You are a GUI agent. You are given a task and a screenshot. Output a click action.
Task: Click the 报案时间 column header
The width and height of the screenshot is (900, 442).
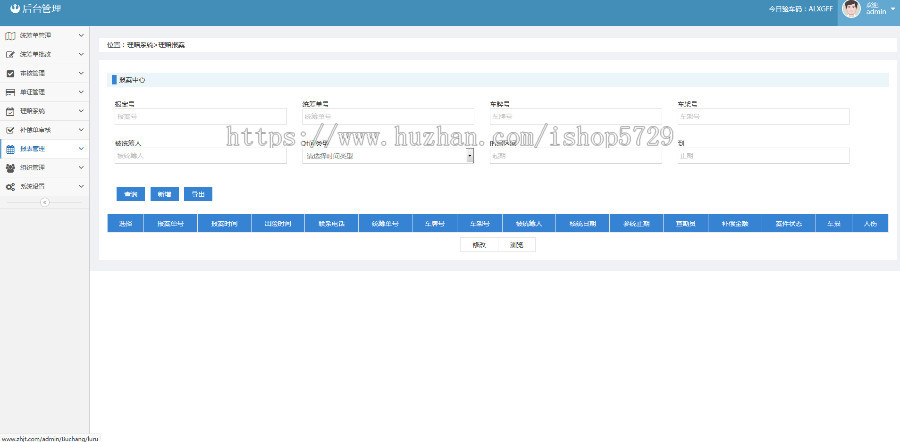[x=224, y=223]
